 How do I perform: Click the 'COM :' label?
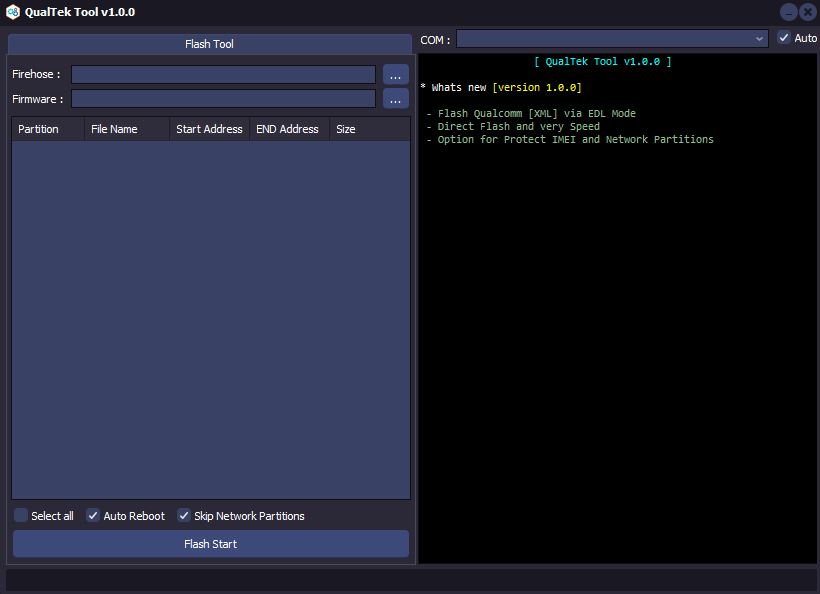[435, 40]
